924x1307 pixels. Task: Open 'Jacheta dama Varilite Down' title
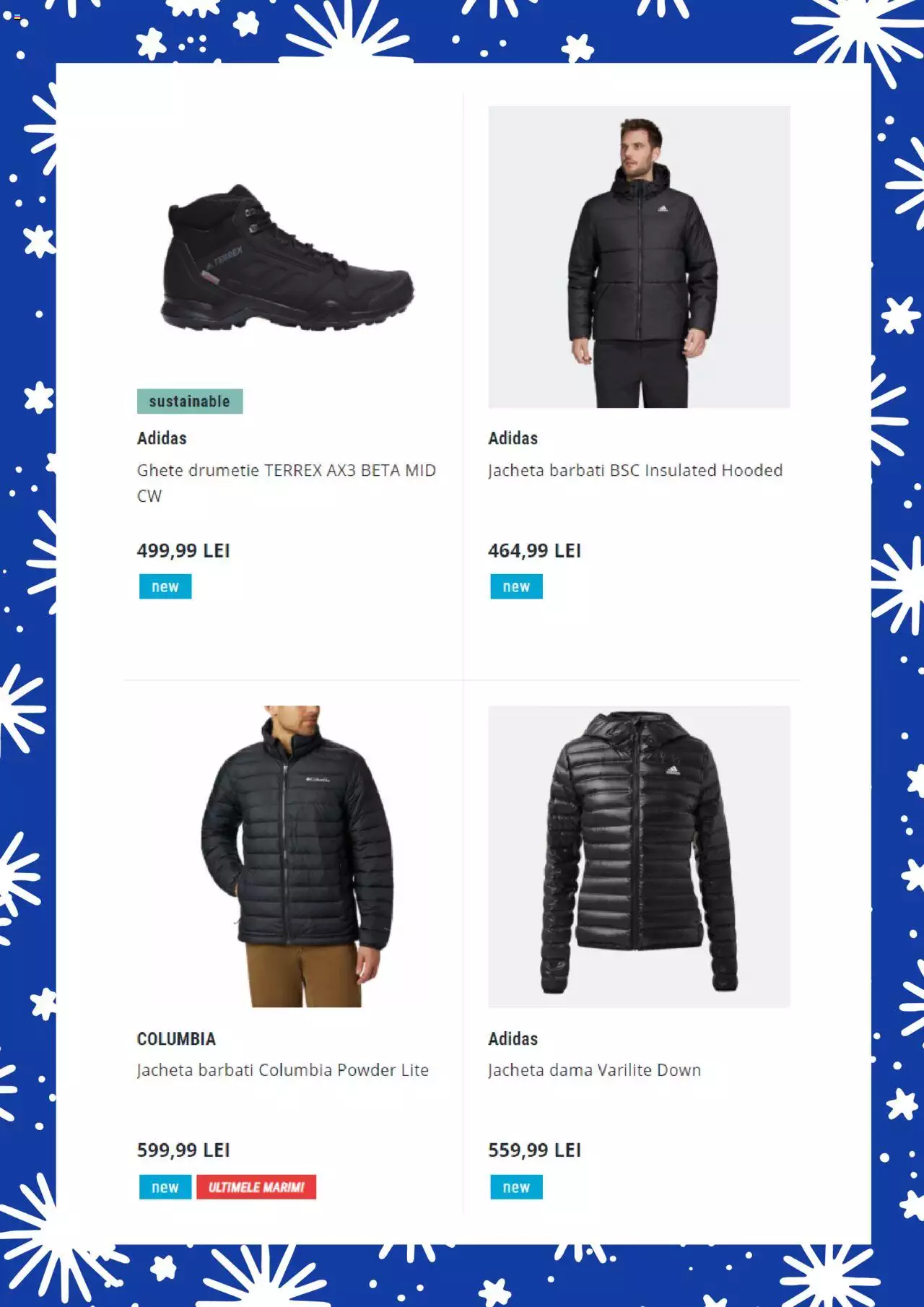[595, 1070]
